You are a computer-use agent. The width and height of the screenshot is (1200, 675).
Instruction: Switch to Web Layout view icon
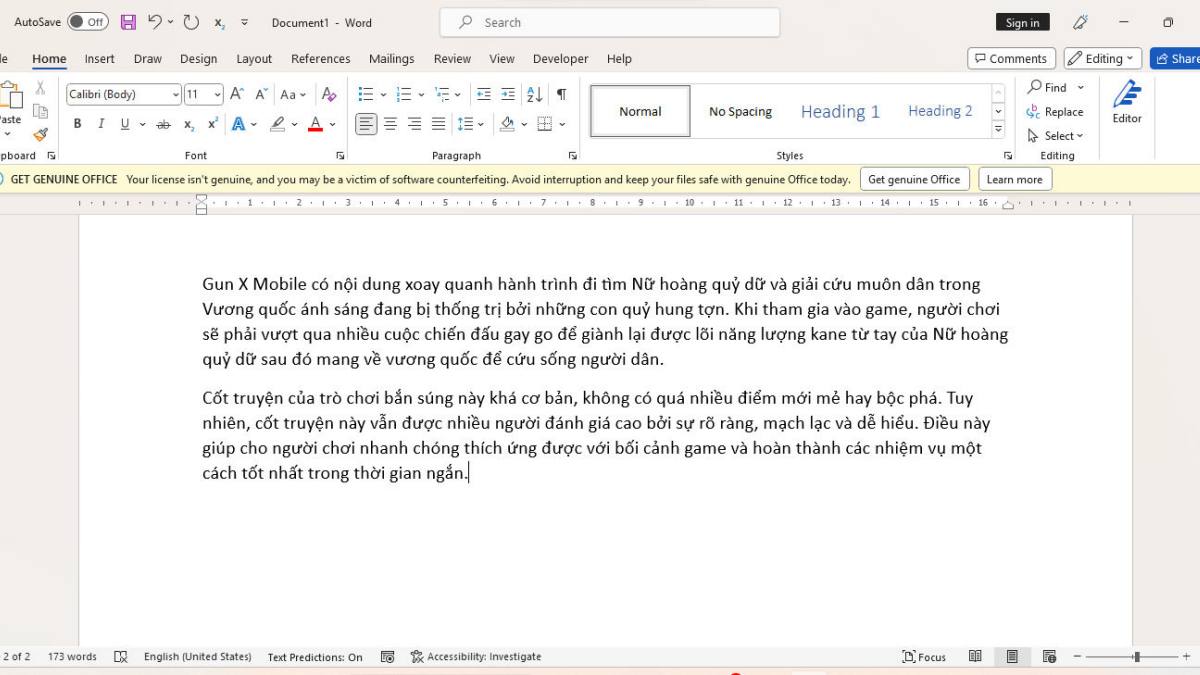(x=1049, y=657)
